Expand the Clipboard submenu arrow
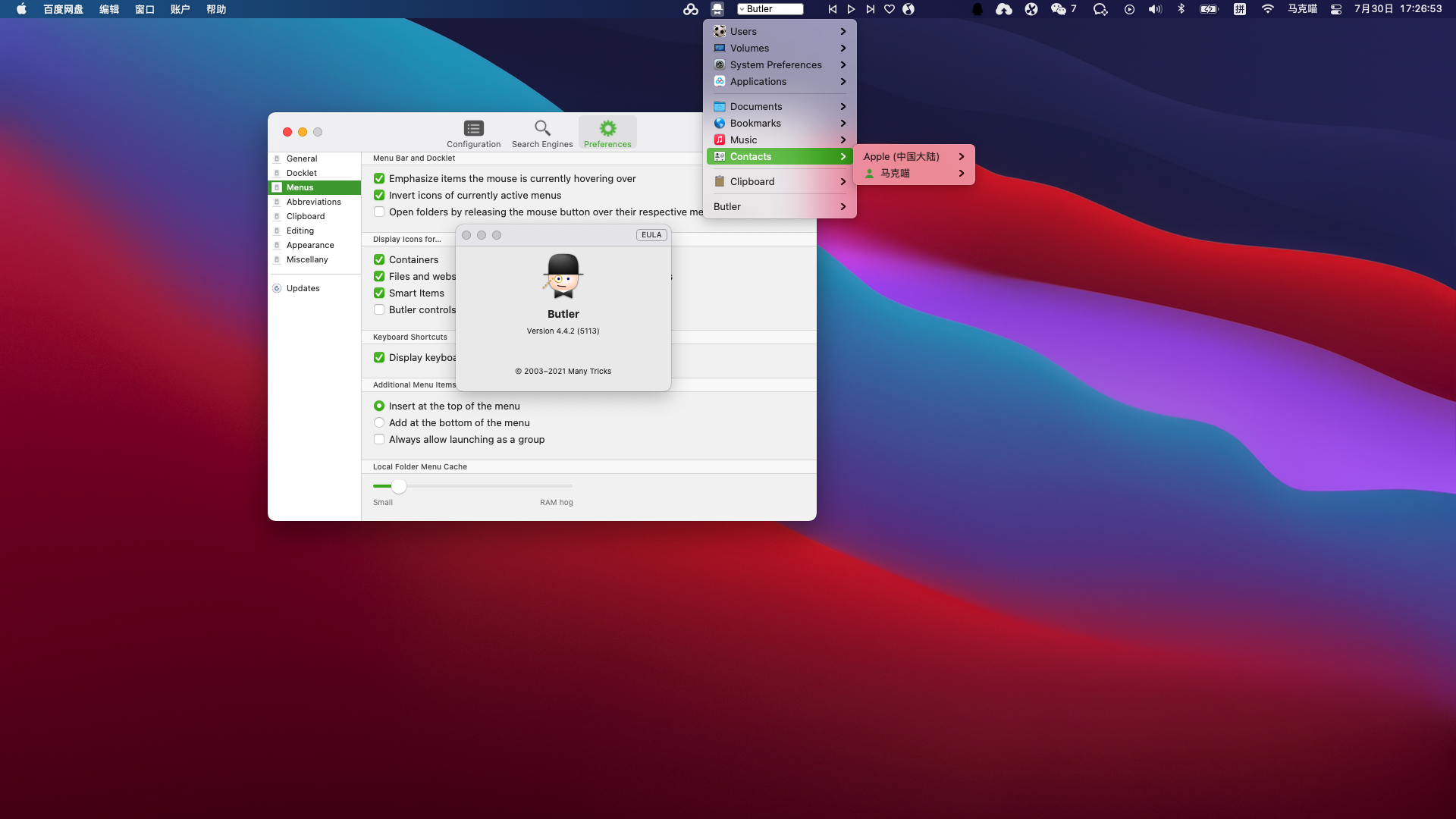Image resolution: width=1456 pixels, height=819 pixels. tap(843, 181)
